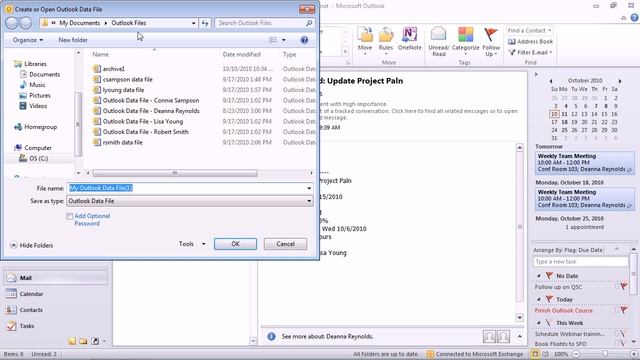Switch to Tasks in navigation pane
Screen dimensions: 640x360
pos(56,326)
